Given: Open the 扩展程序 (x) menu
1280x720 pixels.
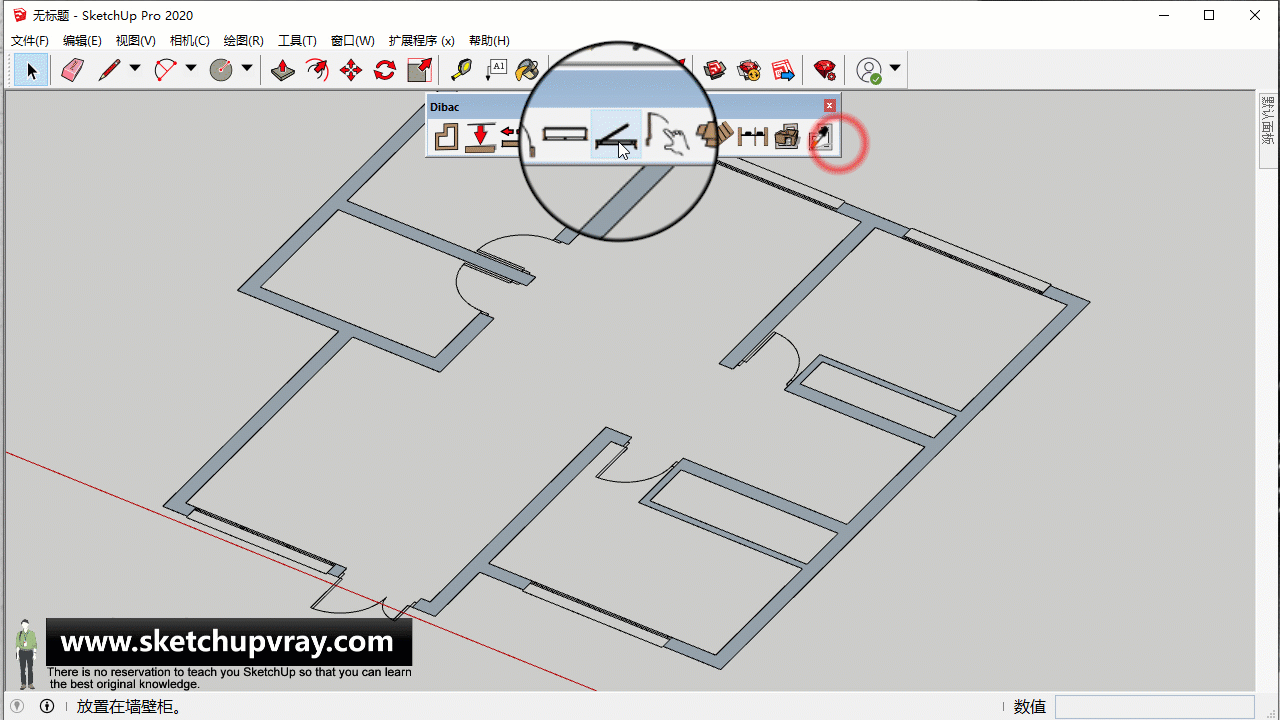Looking at the screenshot, I should 421,41.
